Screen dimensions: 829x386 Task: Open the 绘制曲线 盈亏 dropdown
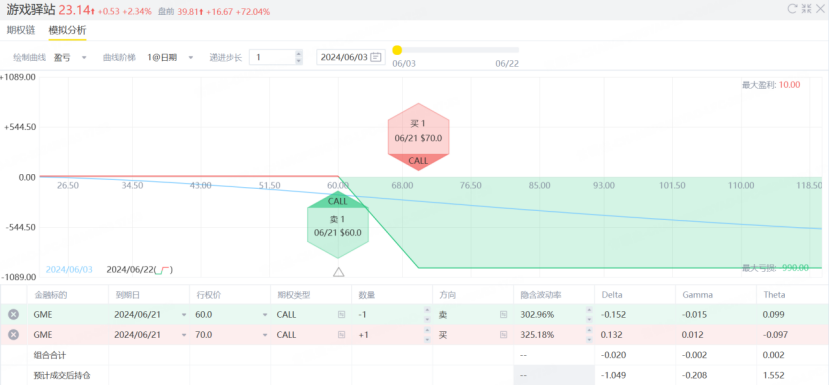pyautogui.click(x=71, y=57)
